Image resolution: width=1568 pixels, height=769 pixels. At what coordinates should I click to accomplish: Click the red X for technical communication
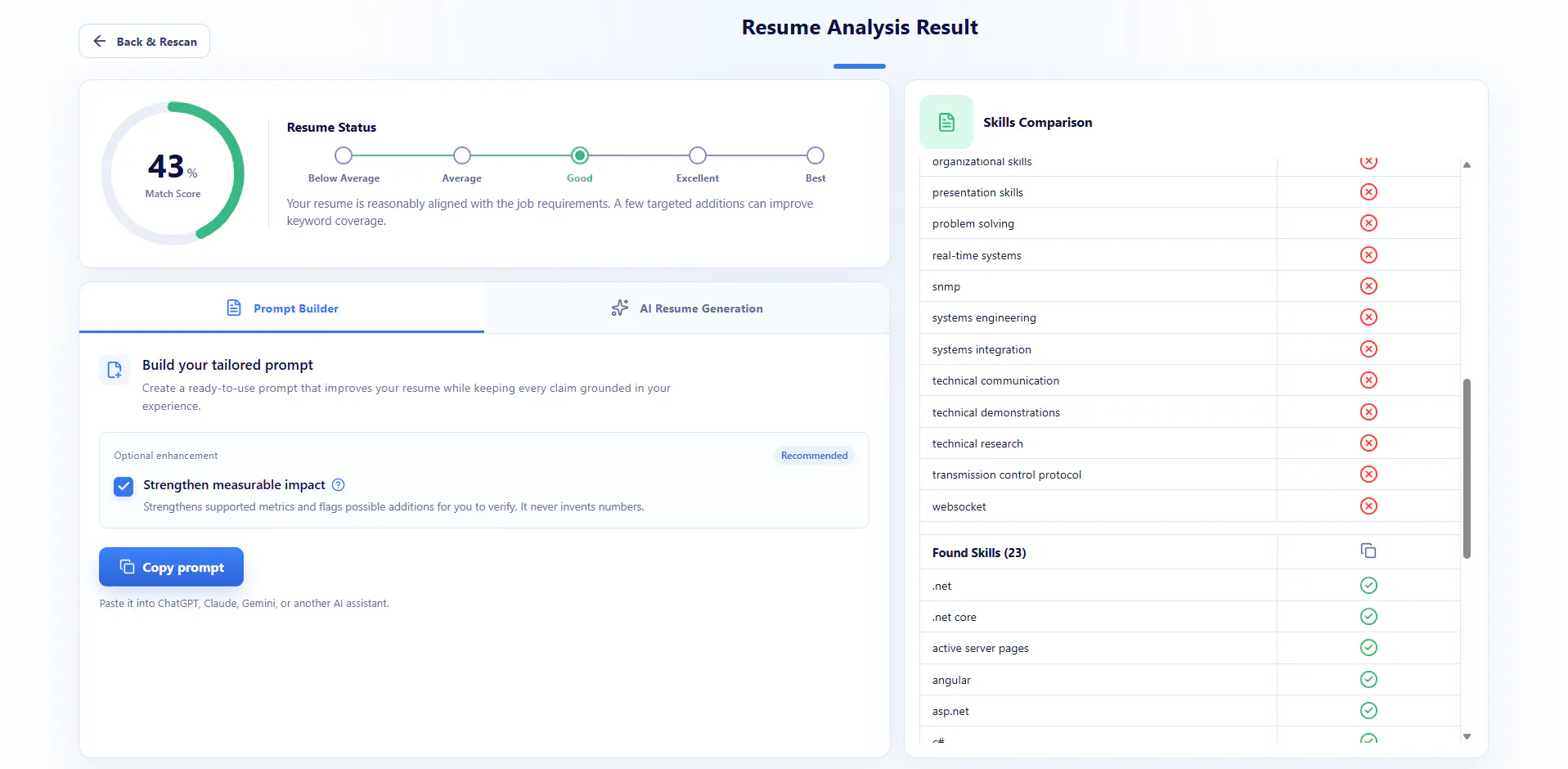pyautogui.click(x=1368, y=380)
